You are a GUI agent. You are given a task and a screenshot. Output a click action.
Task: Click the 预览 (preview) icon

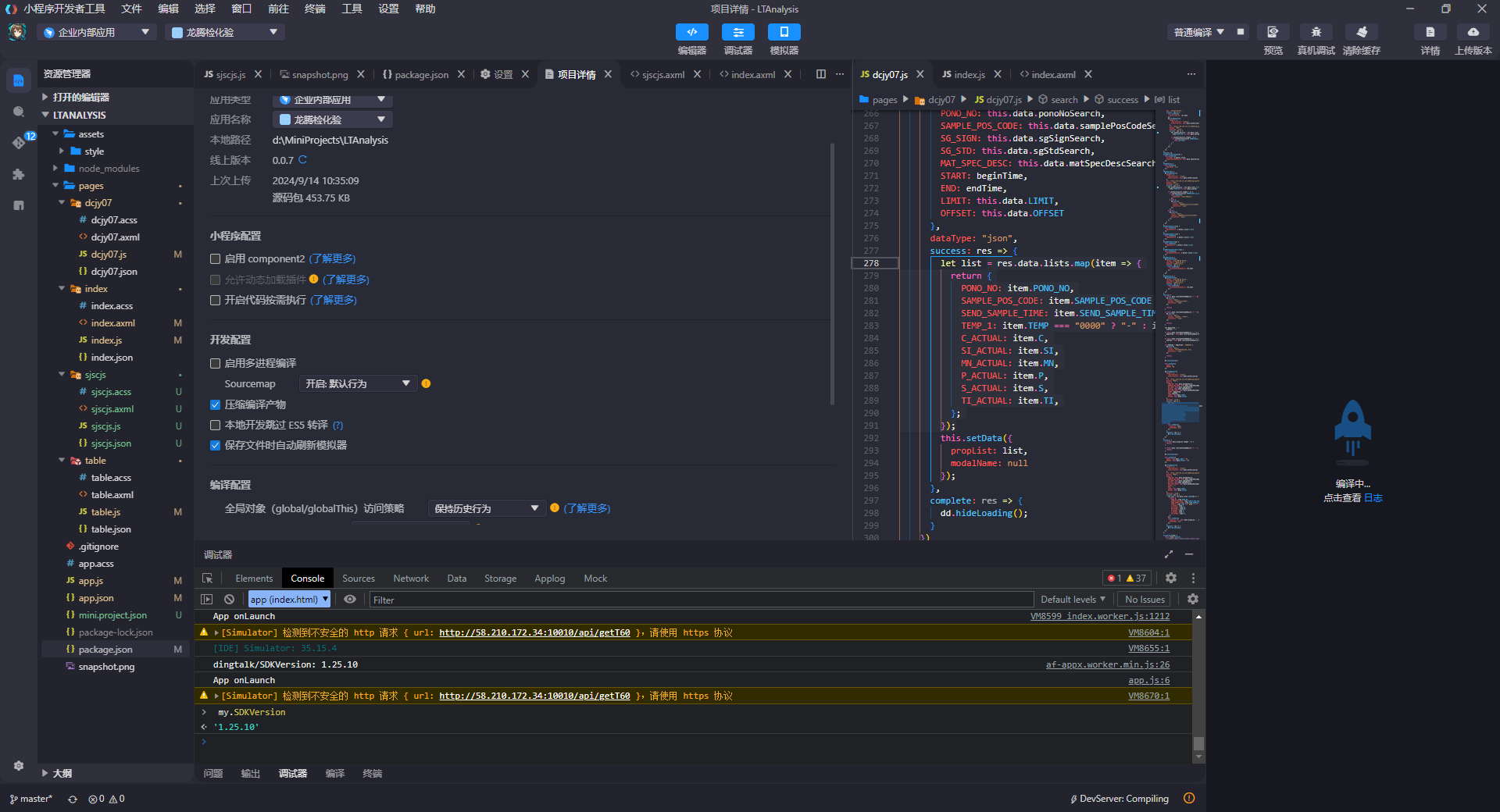coord(1273,32)
